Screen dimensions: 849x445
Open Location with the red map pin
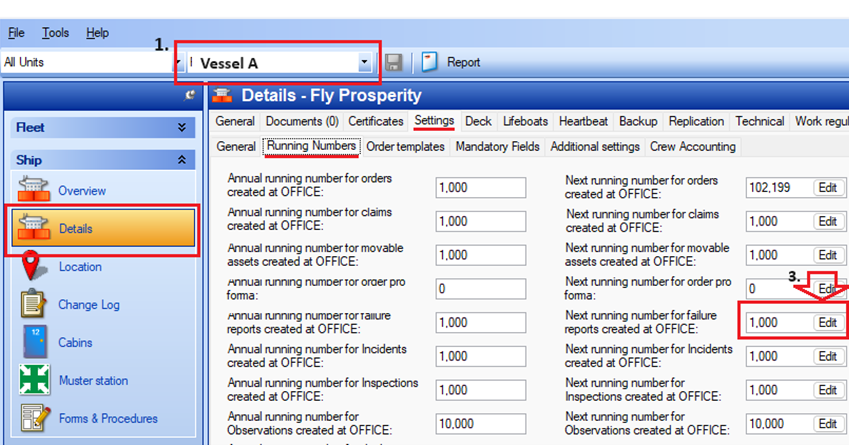(x=34, y=266)
